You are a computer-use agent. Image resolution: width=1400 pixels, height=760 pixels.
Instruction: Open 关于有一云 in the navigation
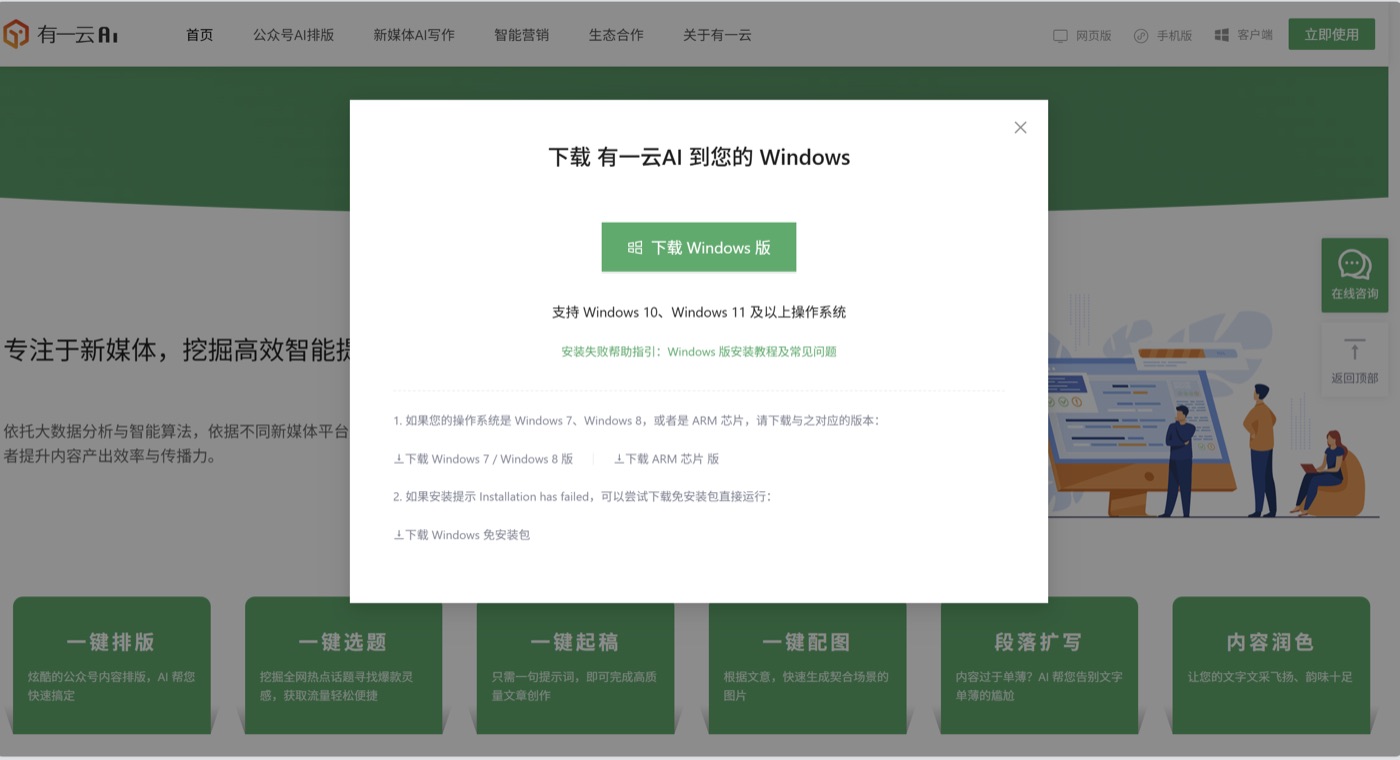pyautogui.click(x=717, y=35)
